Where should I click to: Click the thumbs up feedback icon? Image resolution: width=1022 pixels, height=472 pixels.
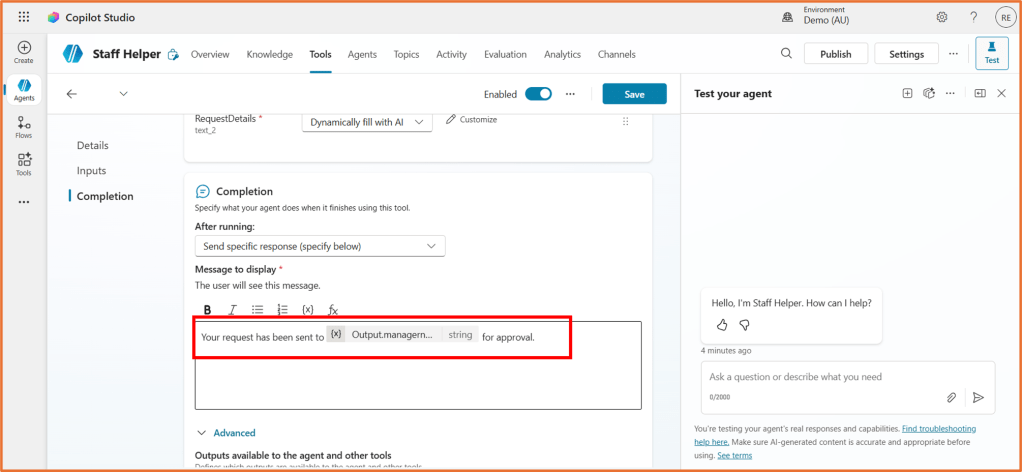(x=722, y=325)
